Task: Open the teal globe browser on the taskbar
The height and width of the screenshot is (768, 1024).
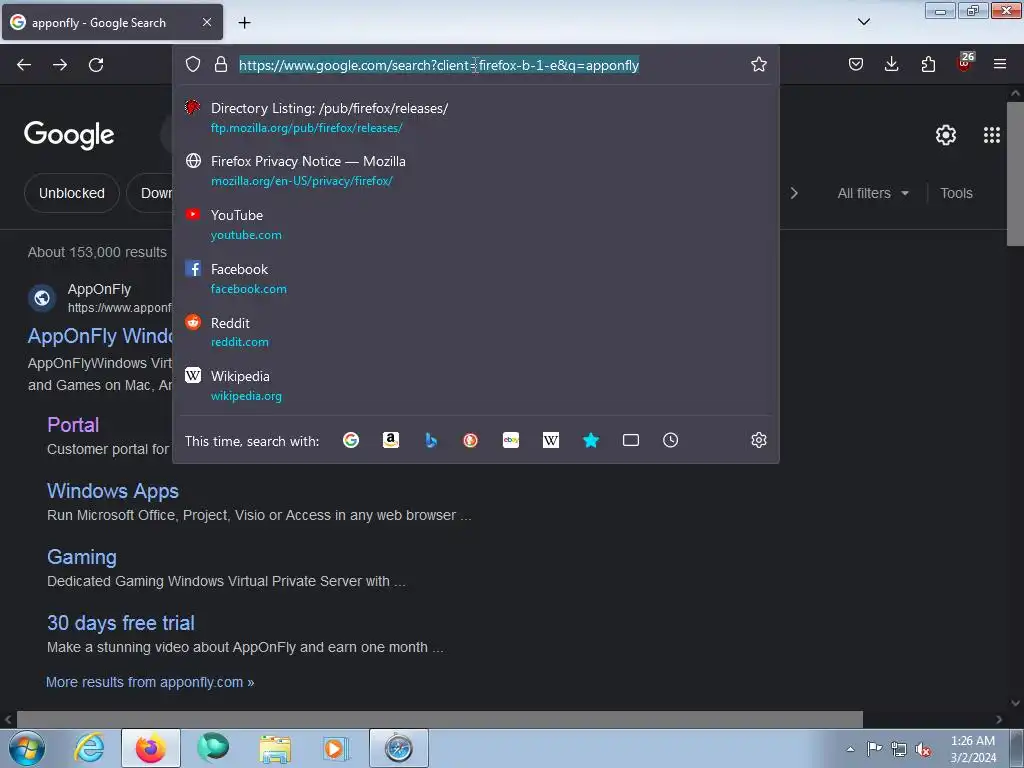Action: click(213, 748)
